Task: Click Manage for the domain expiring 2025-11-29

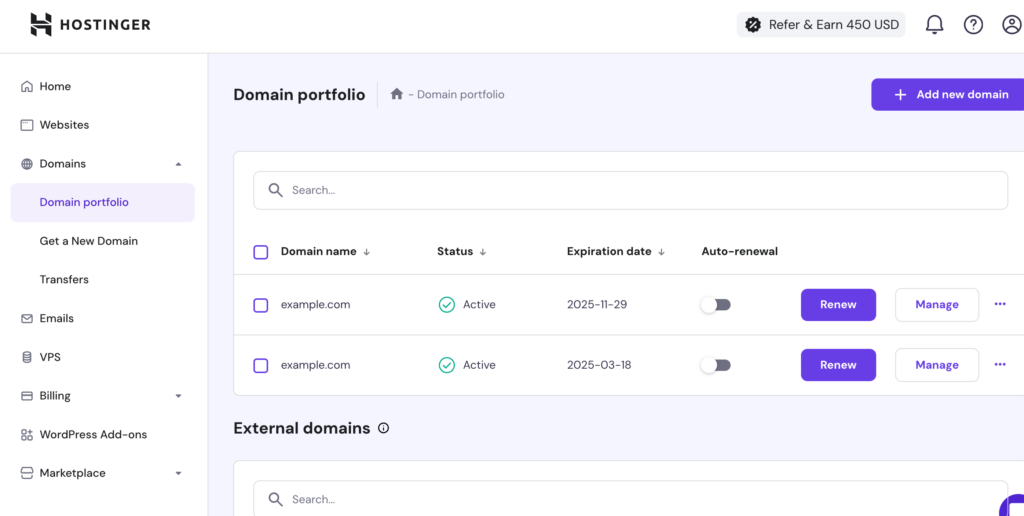Action: tap(936, 305)
